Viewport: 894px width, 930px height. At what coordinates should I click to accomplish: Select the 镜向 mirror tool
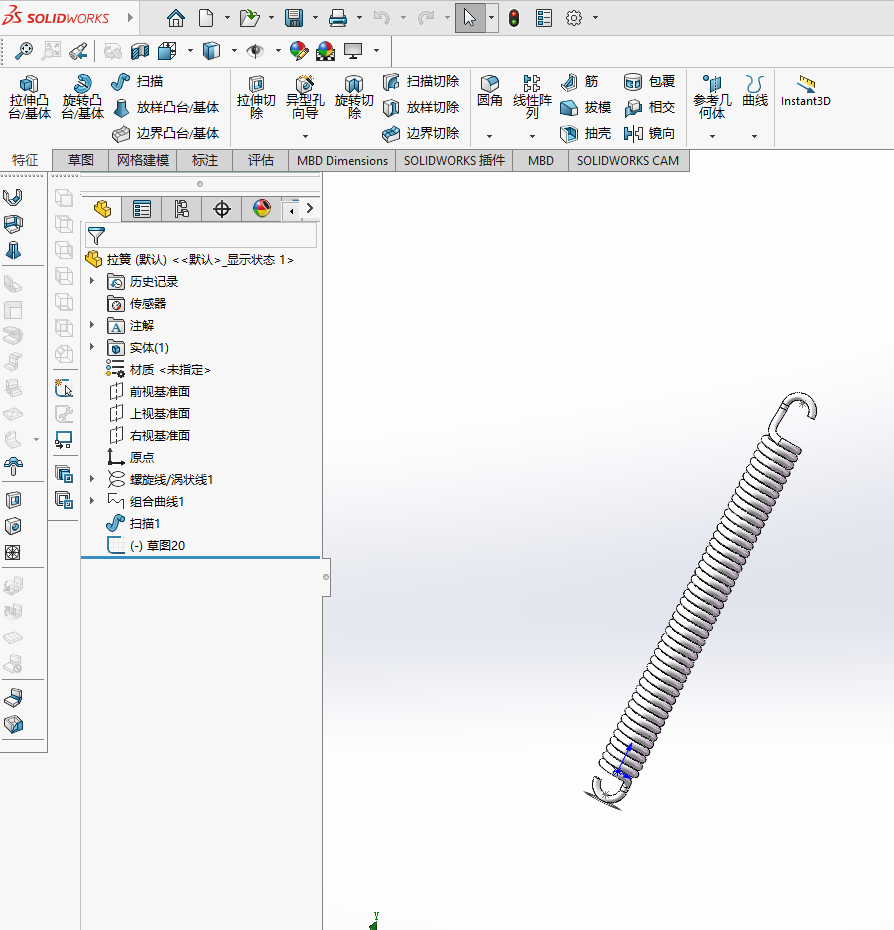[x=650, y=133]
